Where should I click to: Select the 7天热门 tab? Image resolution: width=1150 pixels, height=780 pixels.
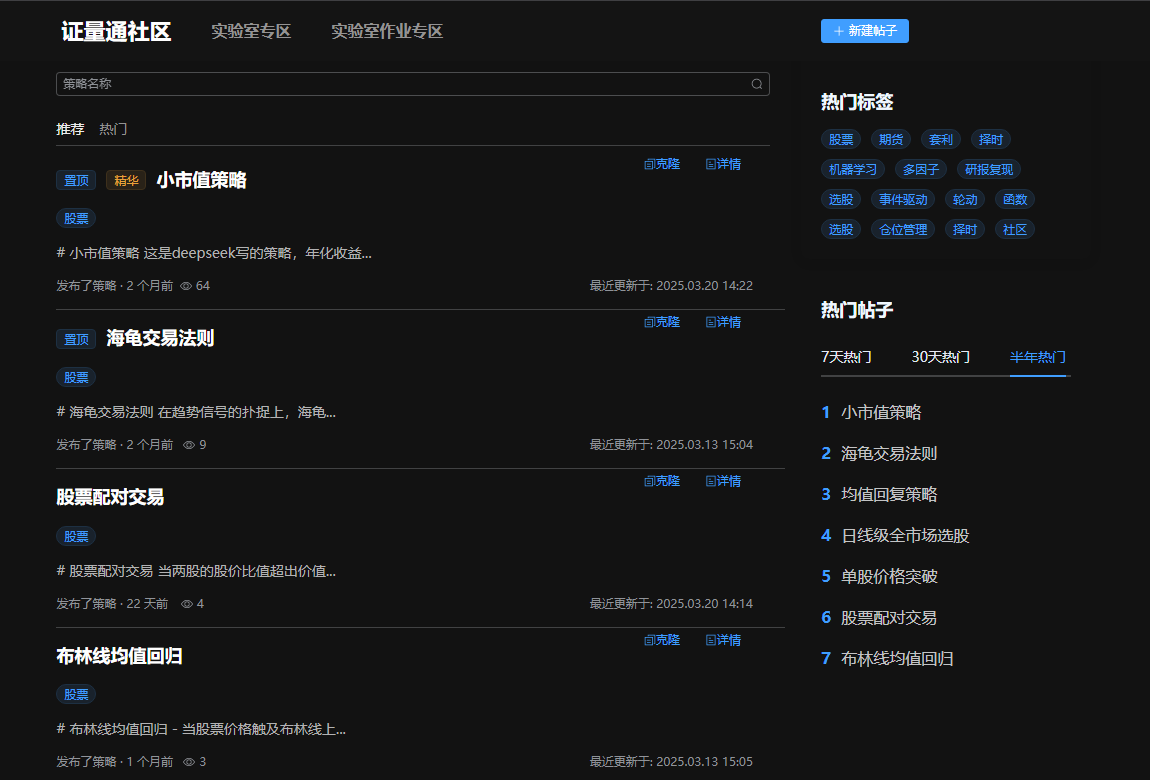846,357
